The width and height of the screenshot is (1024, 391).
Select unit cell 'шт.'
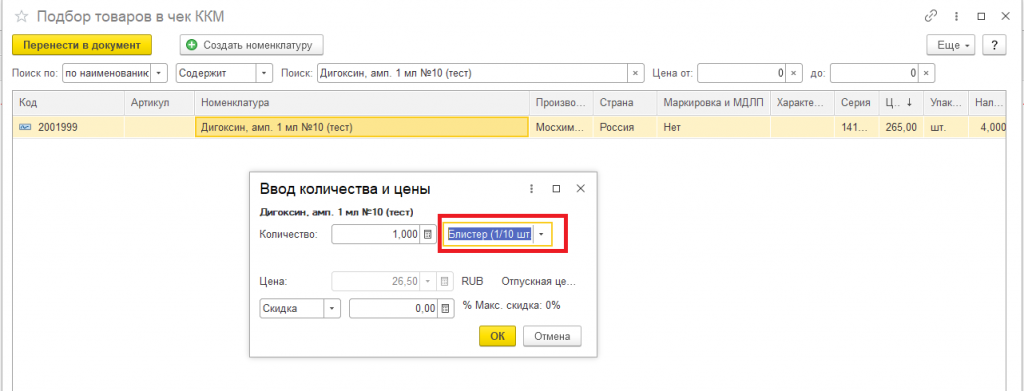coord(945,128)
